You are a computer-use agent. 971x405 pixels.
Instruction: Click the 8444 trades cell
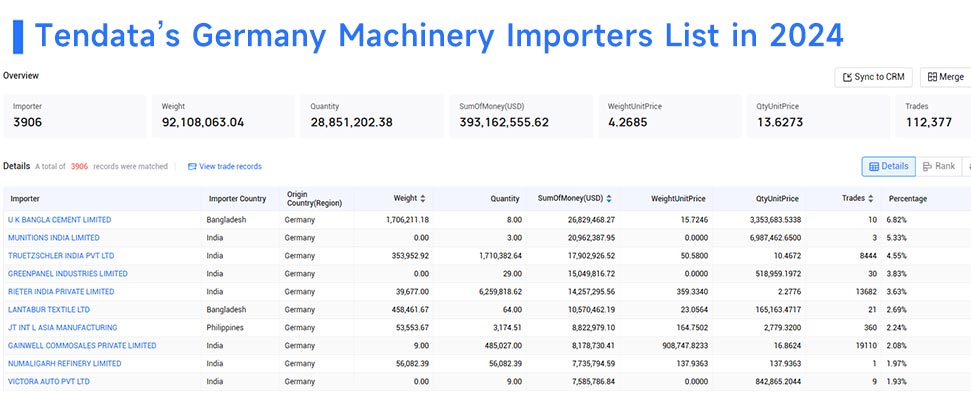point(869,256)
